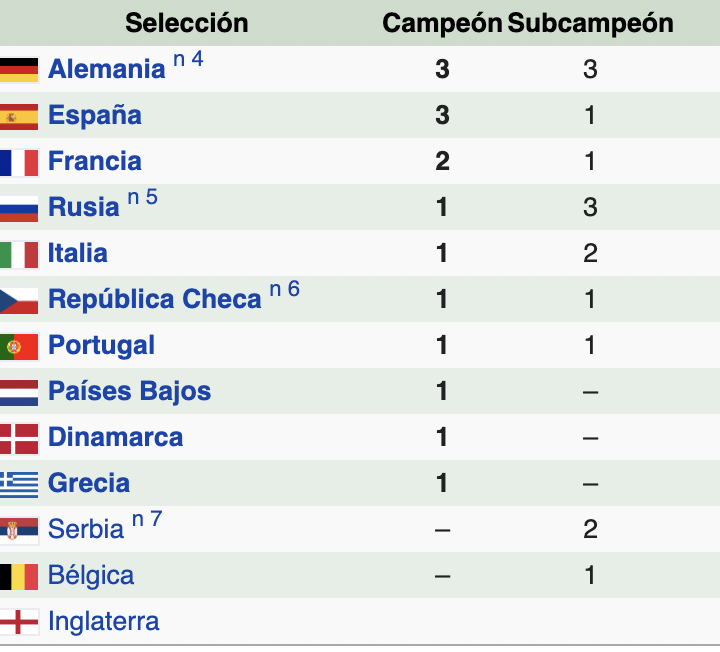Click the England flag icon
Screen dimensions: 720x652
pyautogui.click(x=19, y=622)
